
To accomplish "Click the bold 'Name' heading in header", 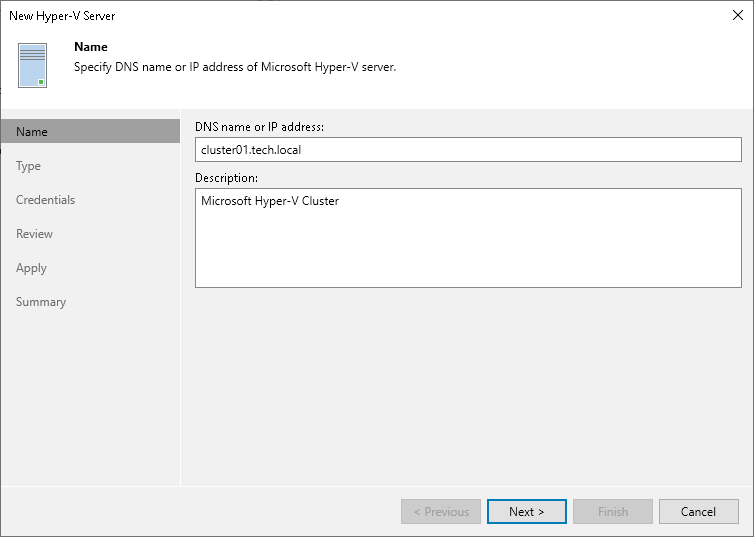I will click(90, 47).
